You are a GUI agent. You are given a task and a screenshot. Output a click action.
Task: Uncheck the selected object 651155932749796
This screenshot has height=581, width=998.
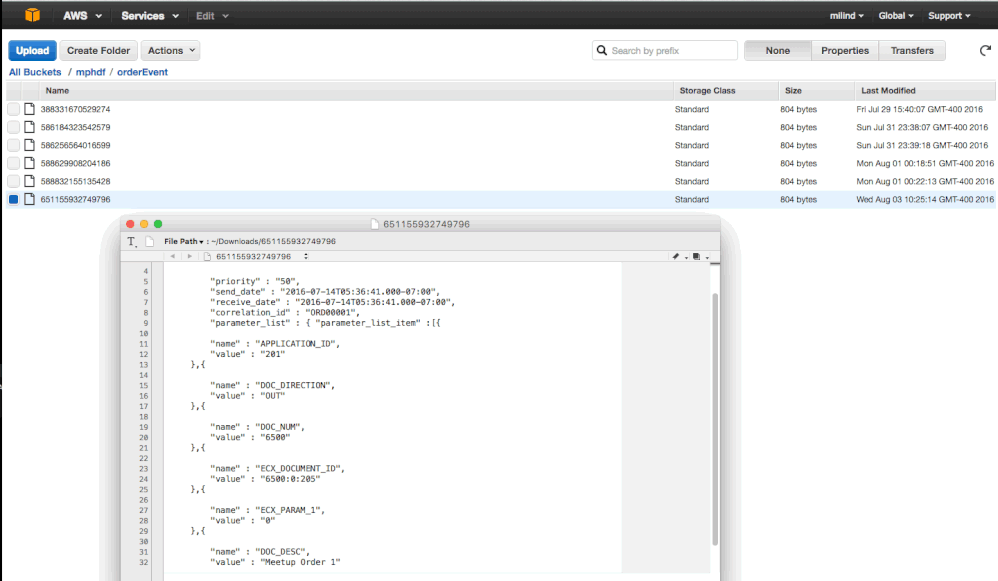pos(12,199)
